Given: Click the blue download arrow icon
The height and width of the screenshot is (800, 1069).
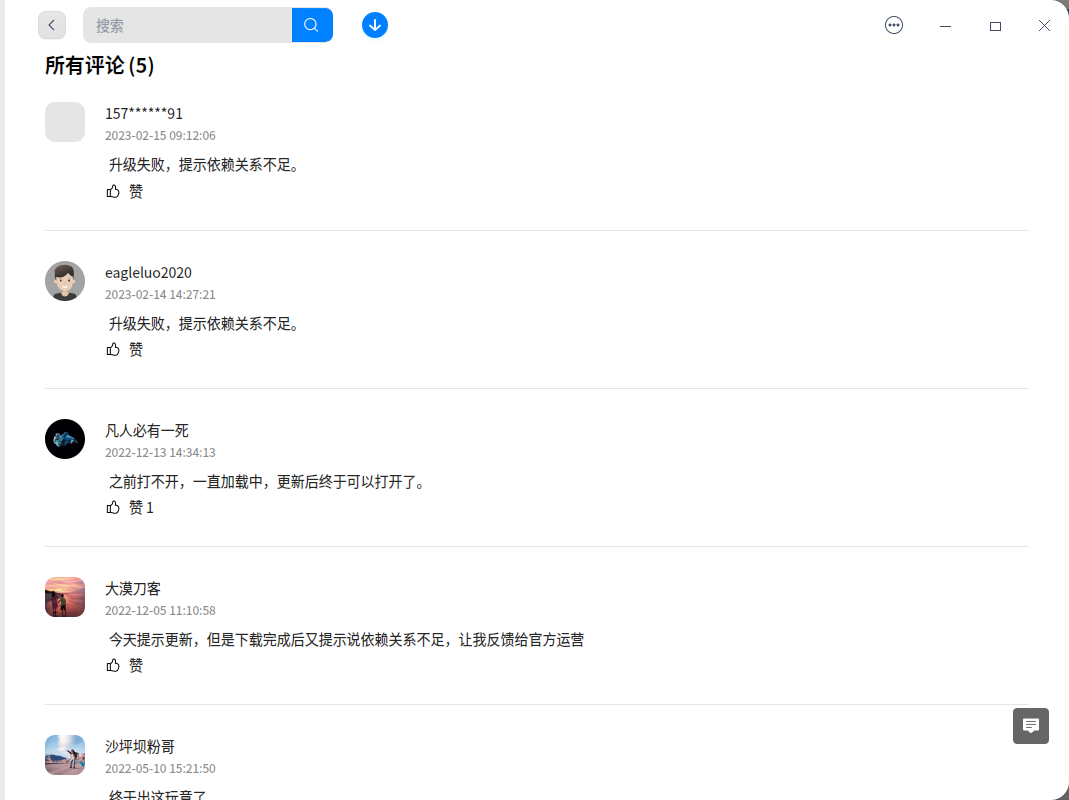Looking at the screenshot, I should pos(374,24).
